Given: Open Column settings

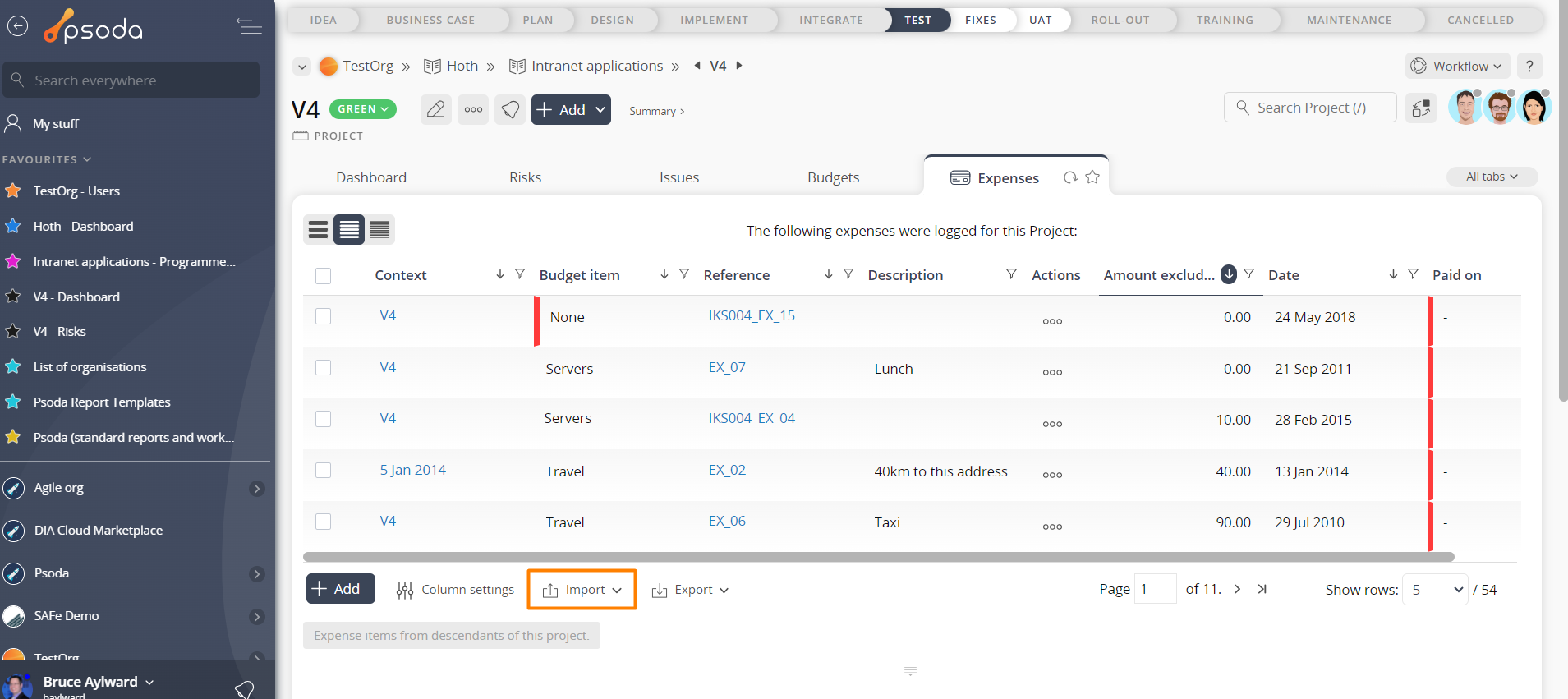Looking at the screenshot, I should 455,590.
